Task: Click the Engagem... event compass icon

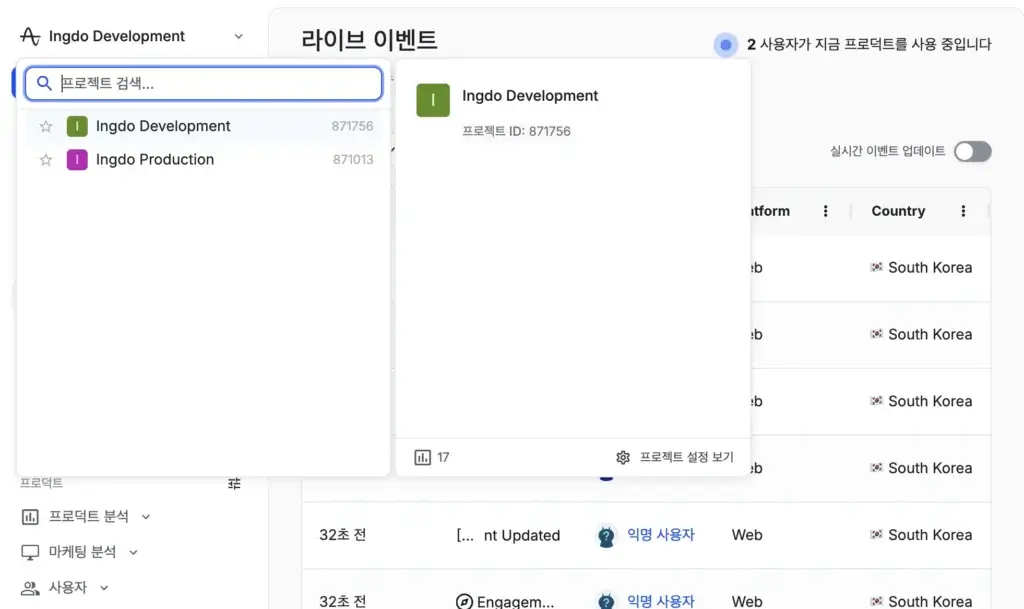Action: 464,601
